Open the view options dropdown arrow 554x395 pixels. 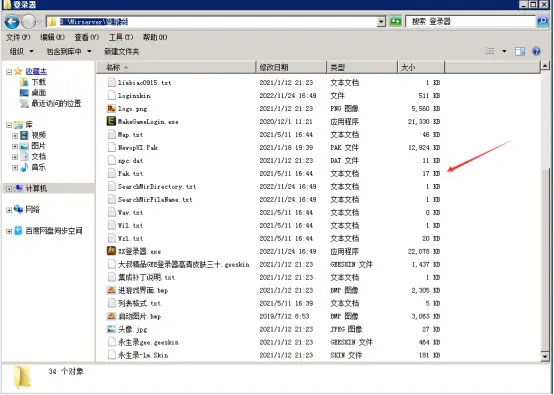(x=504, y=52)
